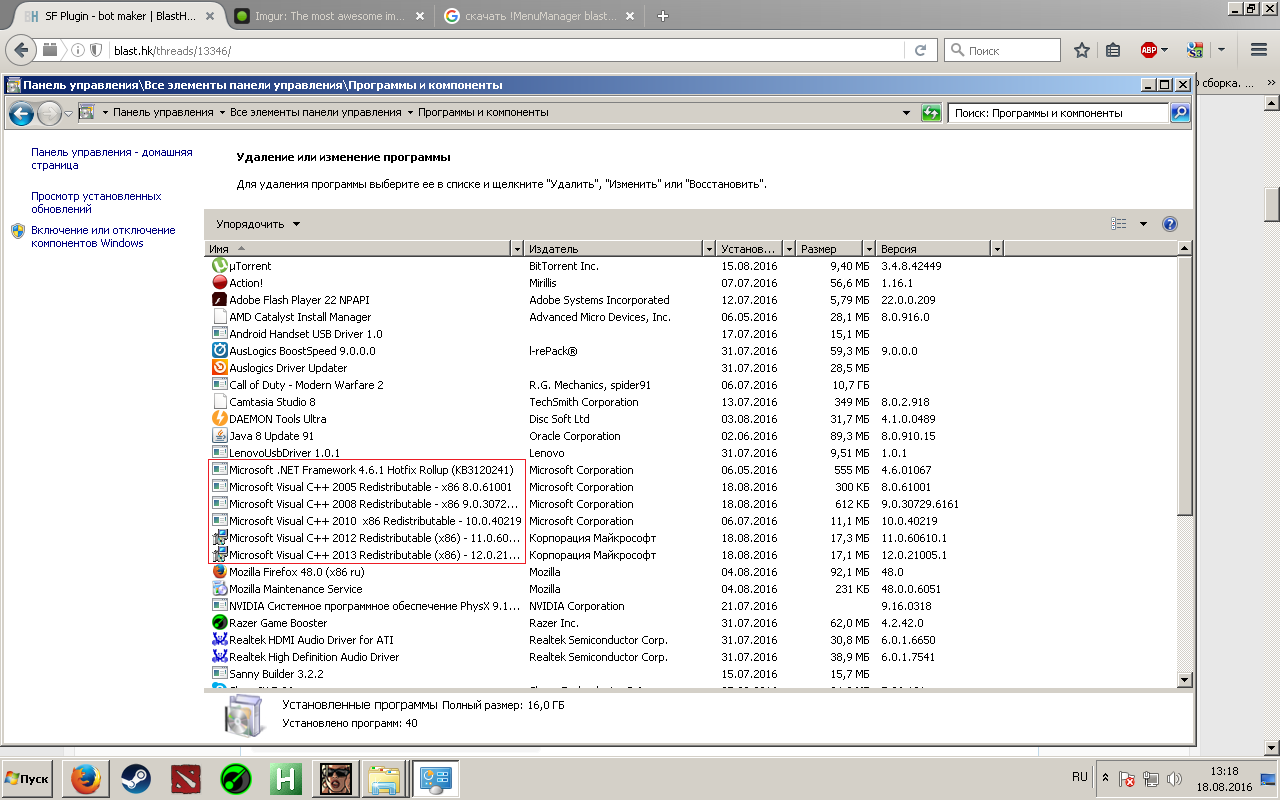Go back in Control Panel window
This screenshot has height=800, width=1280.
coord(21,114)
